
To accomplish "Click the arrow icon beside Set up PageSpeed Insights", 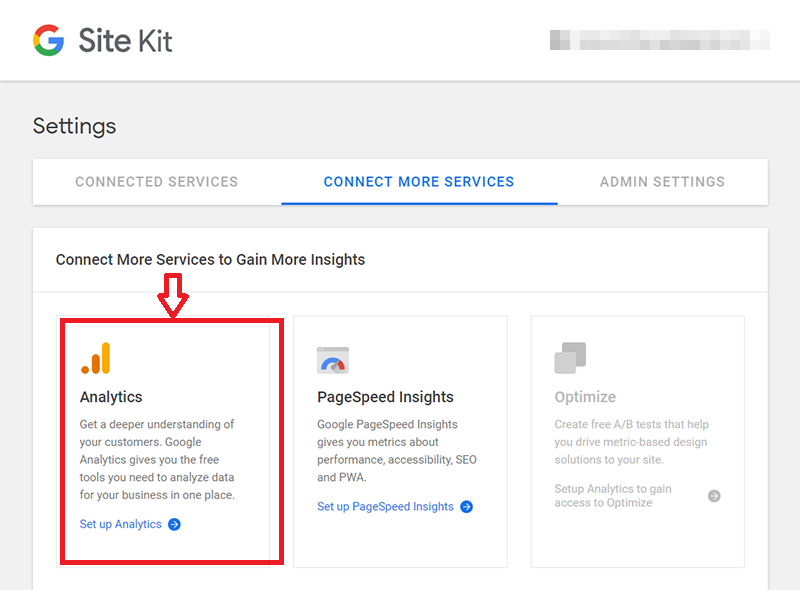I will pos(466,507).
